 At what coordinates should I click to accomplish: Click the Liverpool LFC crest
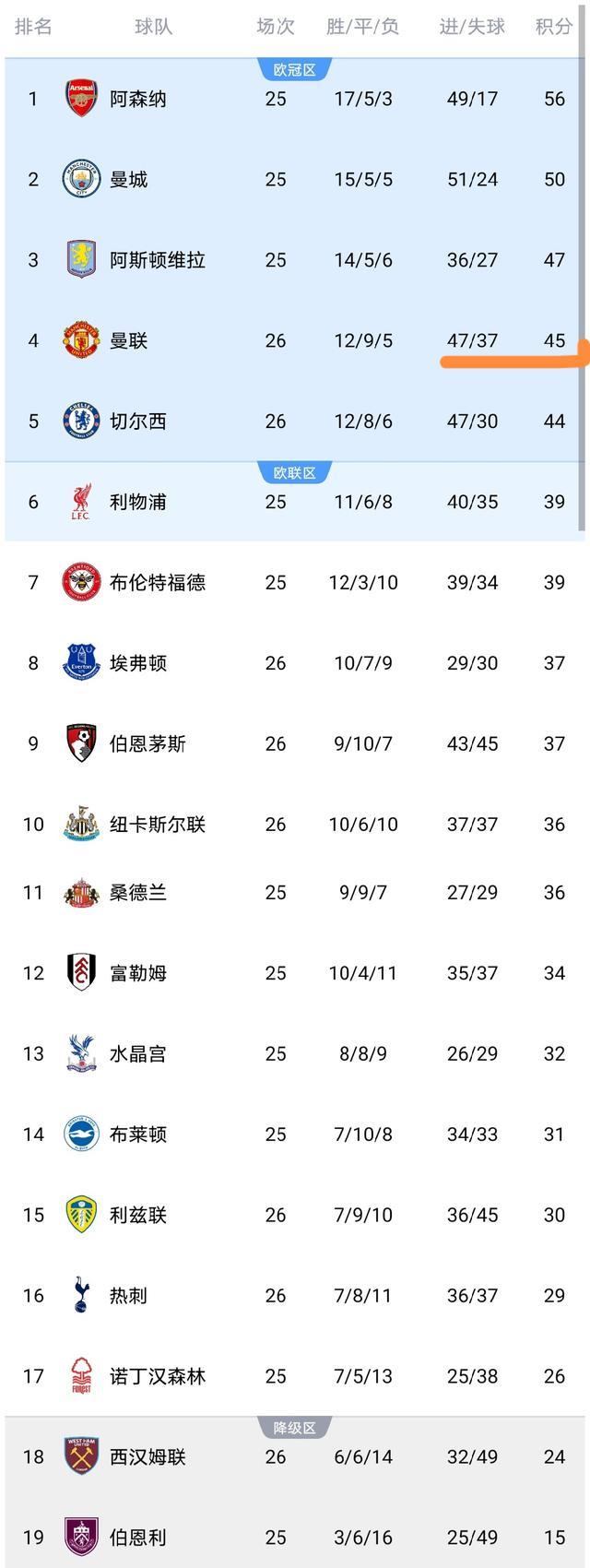(81, 502)
